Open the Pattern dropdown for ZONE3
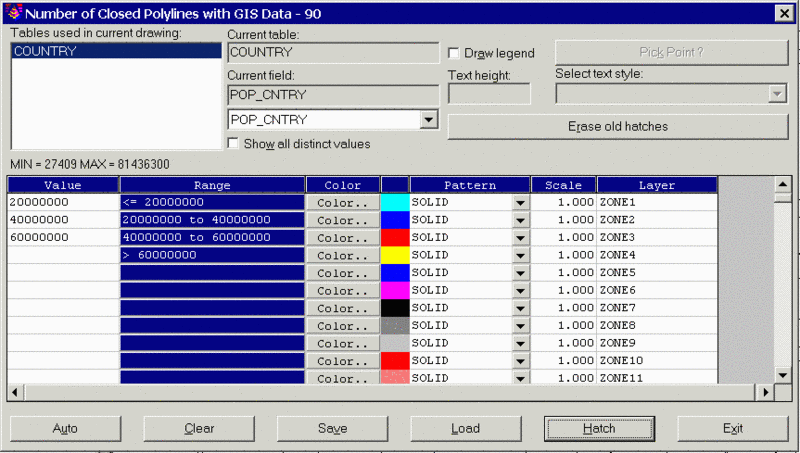800x453 pixels. [x=520, y=238]
